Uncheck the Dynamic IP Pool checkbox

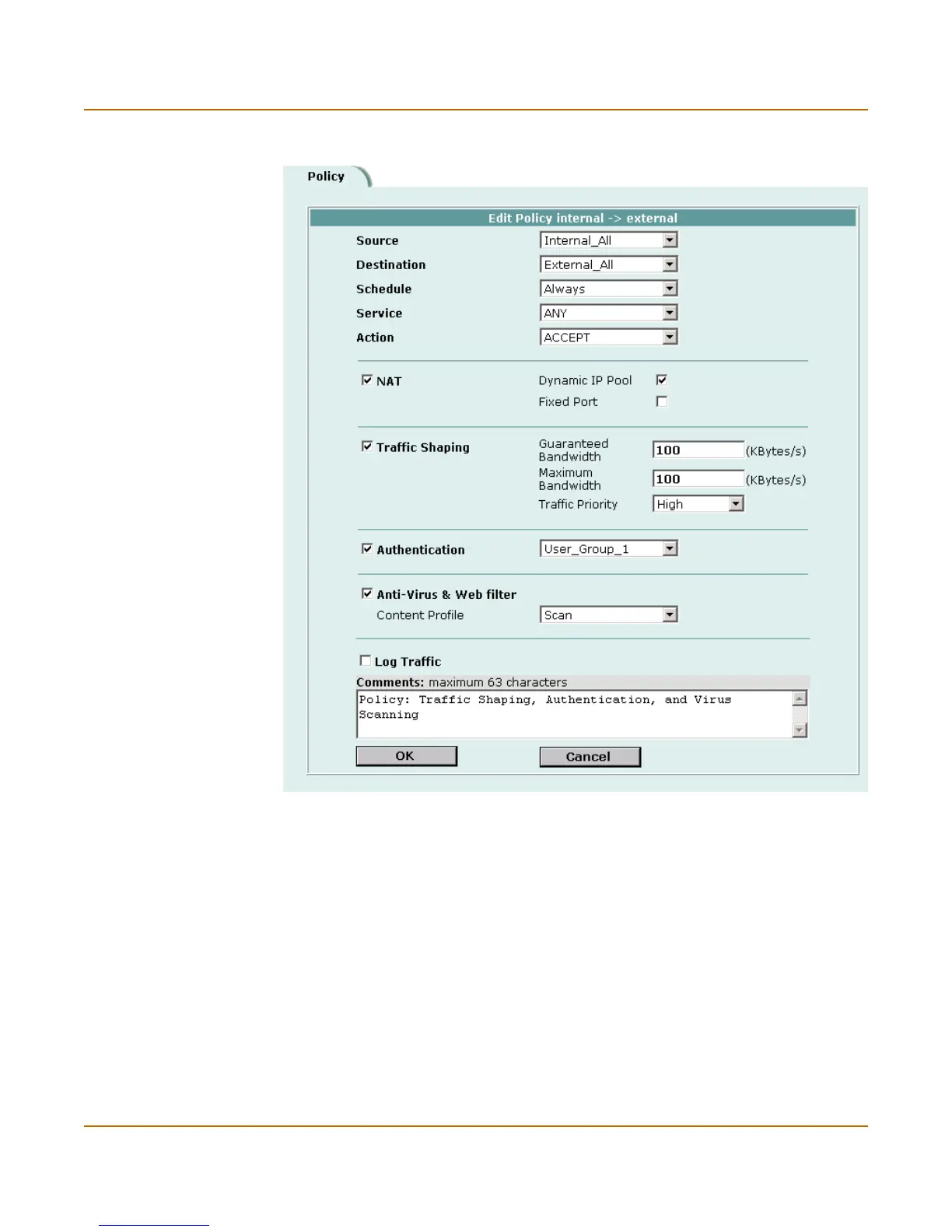[x=661, y=380]
